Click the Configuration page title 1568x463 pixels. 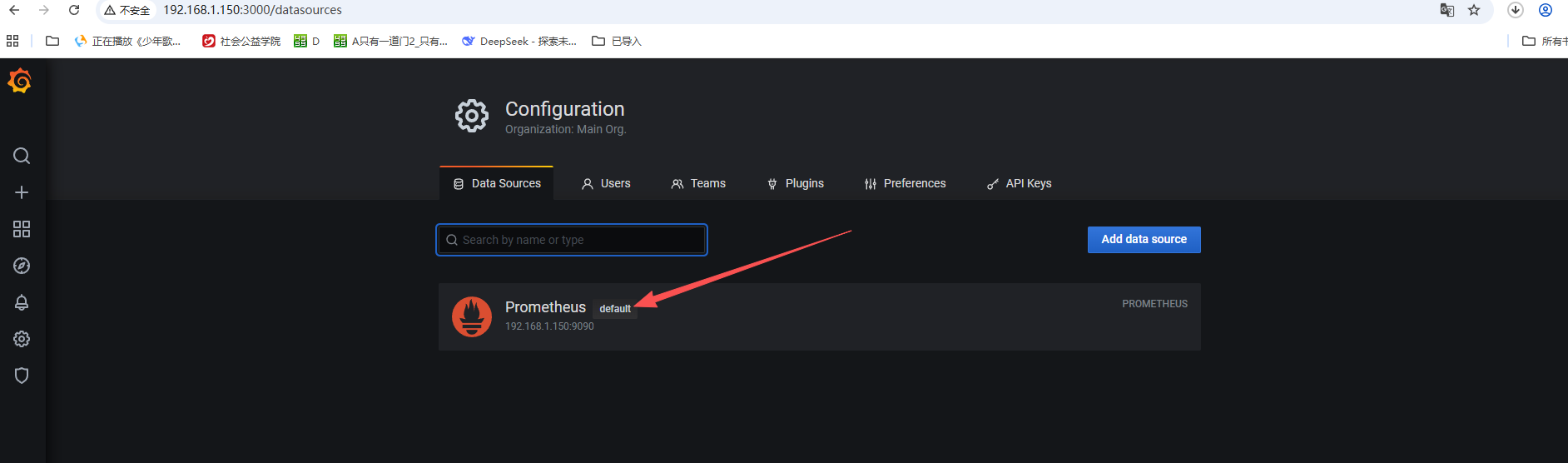(564, 109)
